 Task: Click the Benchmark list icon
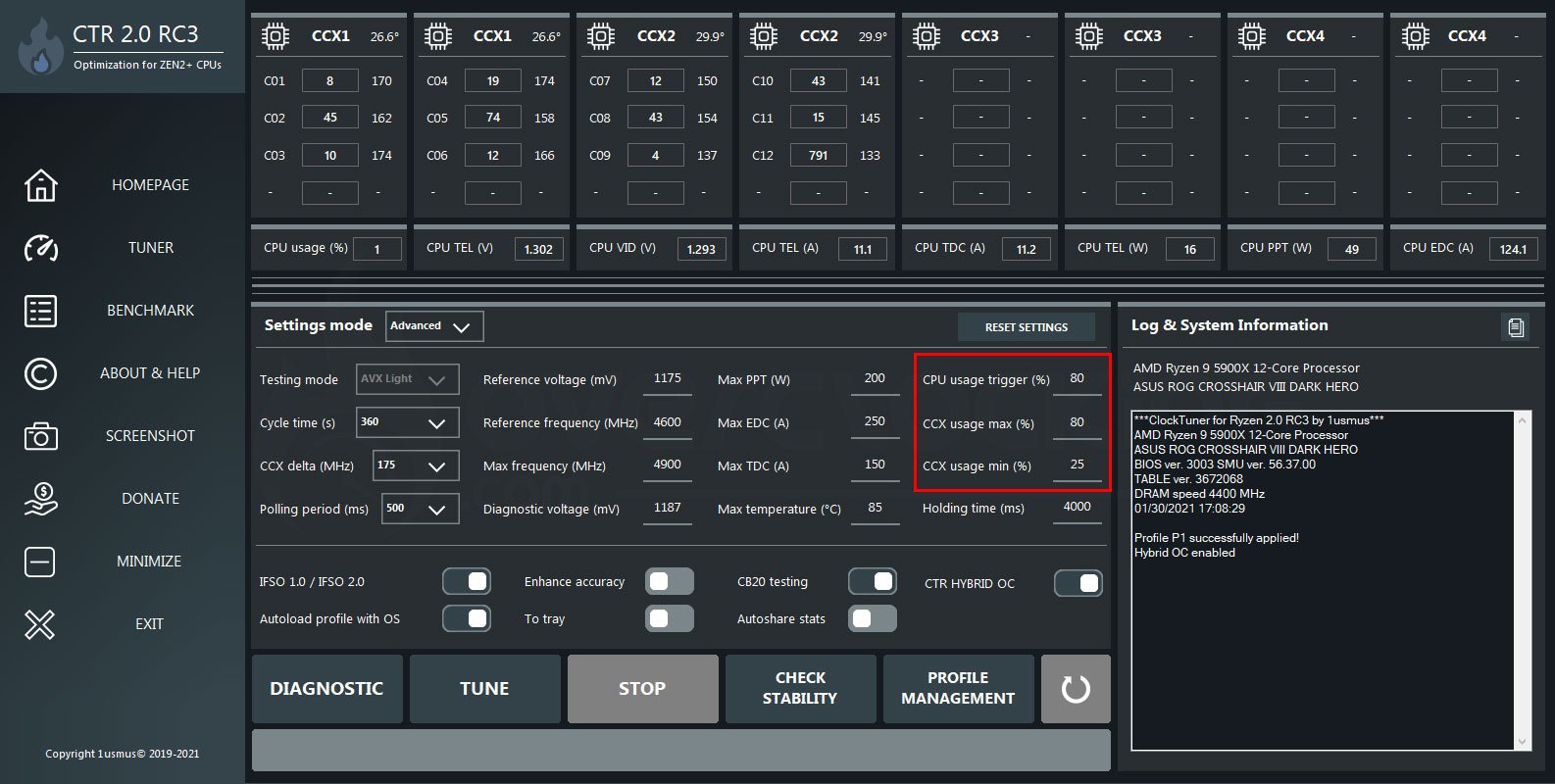tap(40, 311)
